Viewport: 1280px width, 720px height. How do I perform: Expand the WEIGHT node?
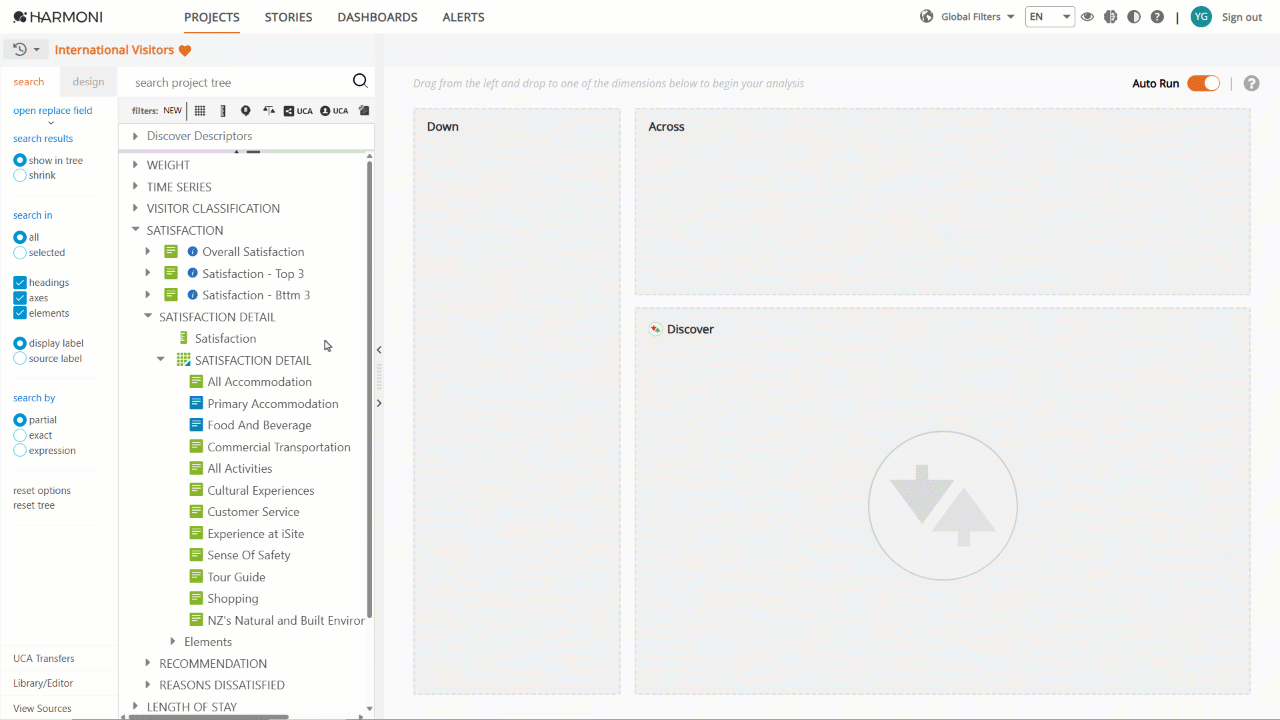135,165
